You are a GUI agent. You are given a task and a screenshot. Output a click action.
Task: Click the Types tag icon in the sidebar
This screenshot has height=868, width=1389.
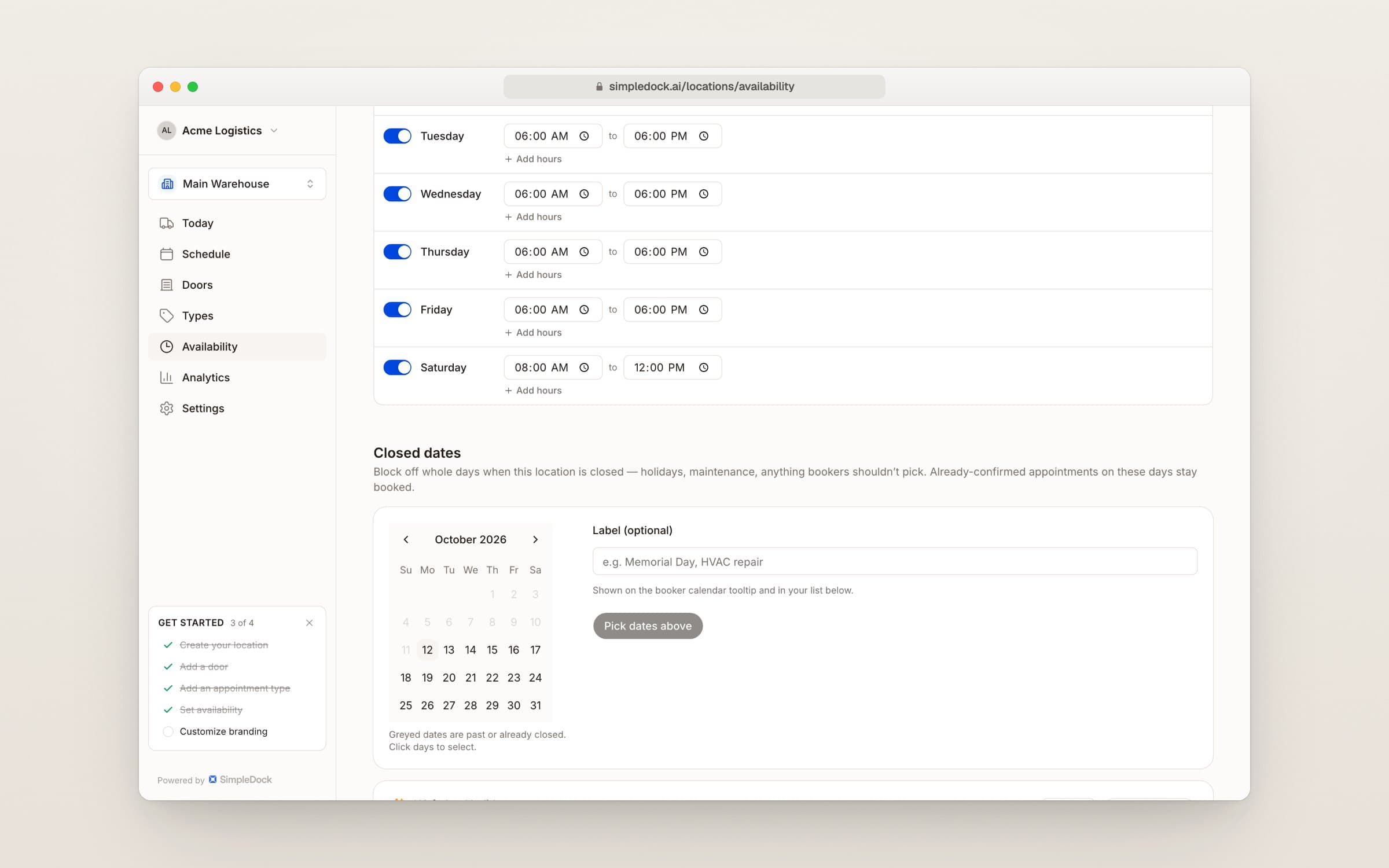(x=167, y=315)
